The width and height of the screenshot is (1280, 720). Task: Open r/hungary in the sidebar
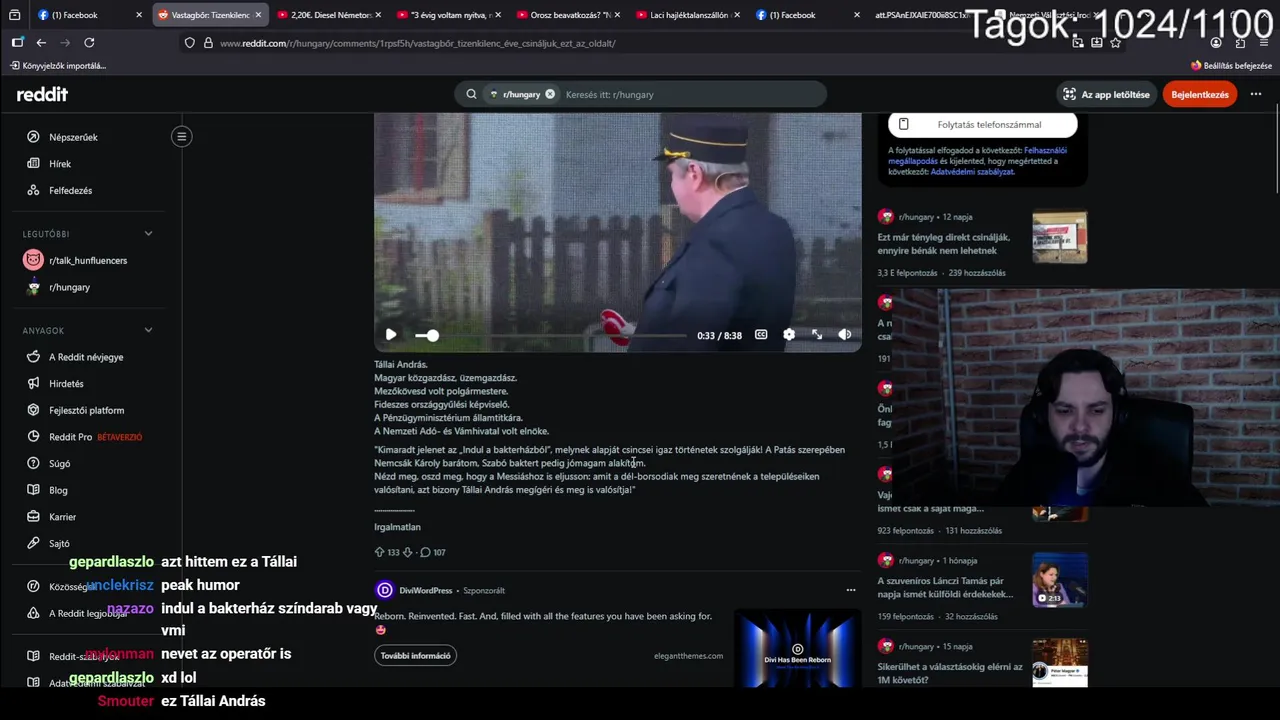pyautogui.click(x=69, y=287)
